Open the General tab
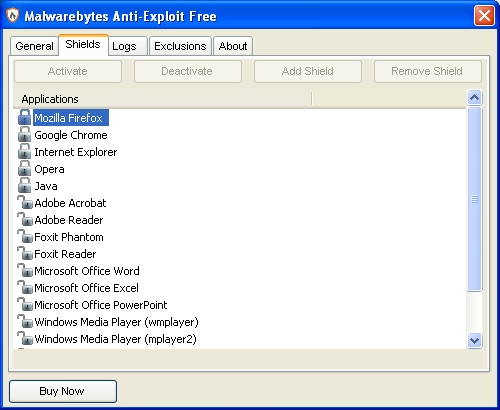Image resolution: width=500 pixels, height=410 pixels. [34, 46]
